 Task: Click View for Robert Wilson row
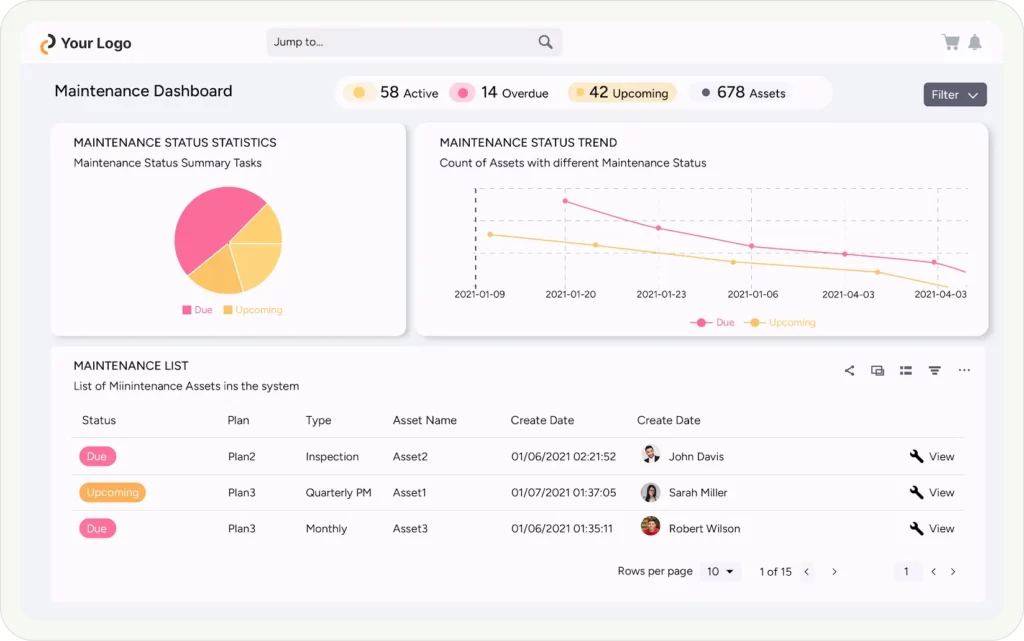coord(941,528)
